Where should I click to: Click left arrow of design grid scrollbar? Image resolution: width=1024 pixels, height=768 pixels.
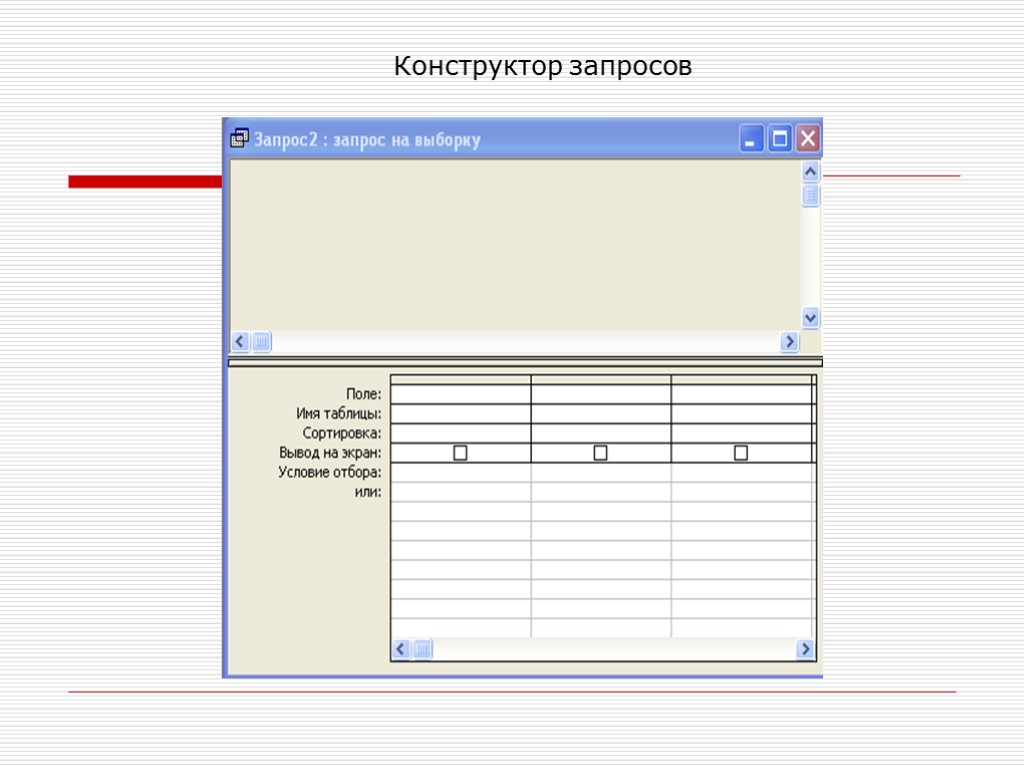(x=401, y=649)
